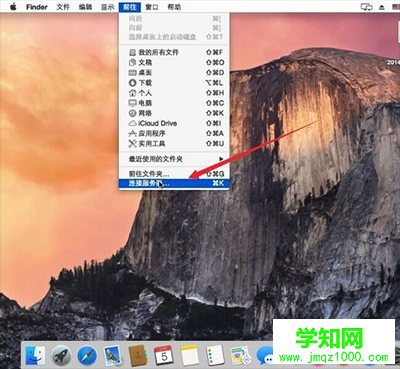
Task: Choose the greyed-out 向后 entry
Action: [x=174, y=19]
